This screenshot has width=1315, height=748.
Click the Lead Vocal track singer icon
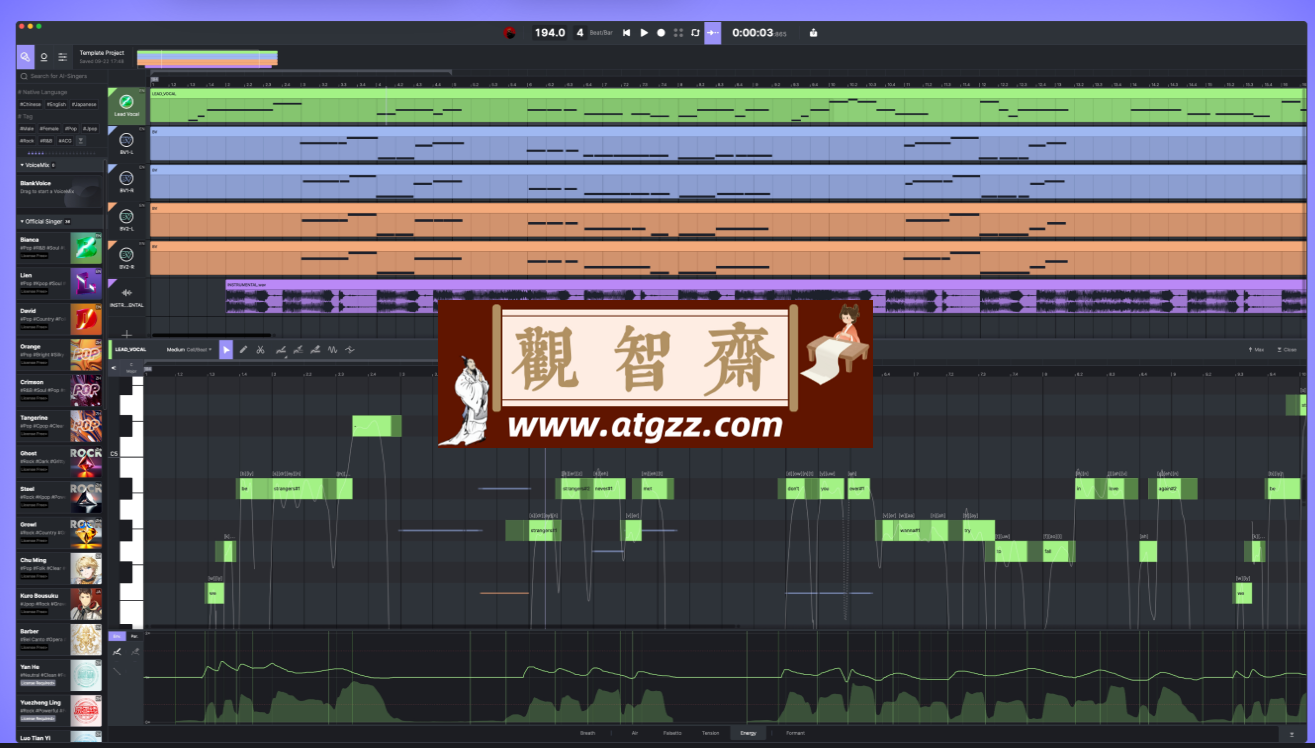point(127,102)
